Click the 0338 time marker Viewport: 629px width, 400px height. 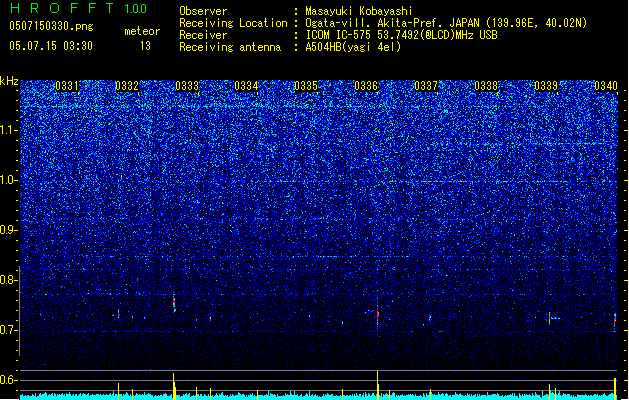(486, 86)
